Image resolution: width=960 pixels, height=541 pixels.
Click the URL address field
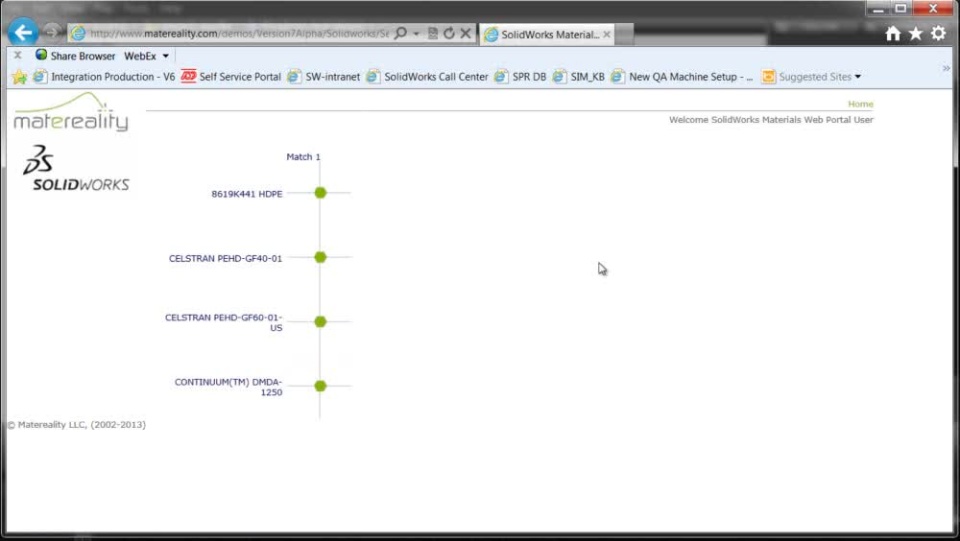[x=239, y=33]
